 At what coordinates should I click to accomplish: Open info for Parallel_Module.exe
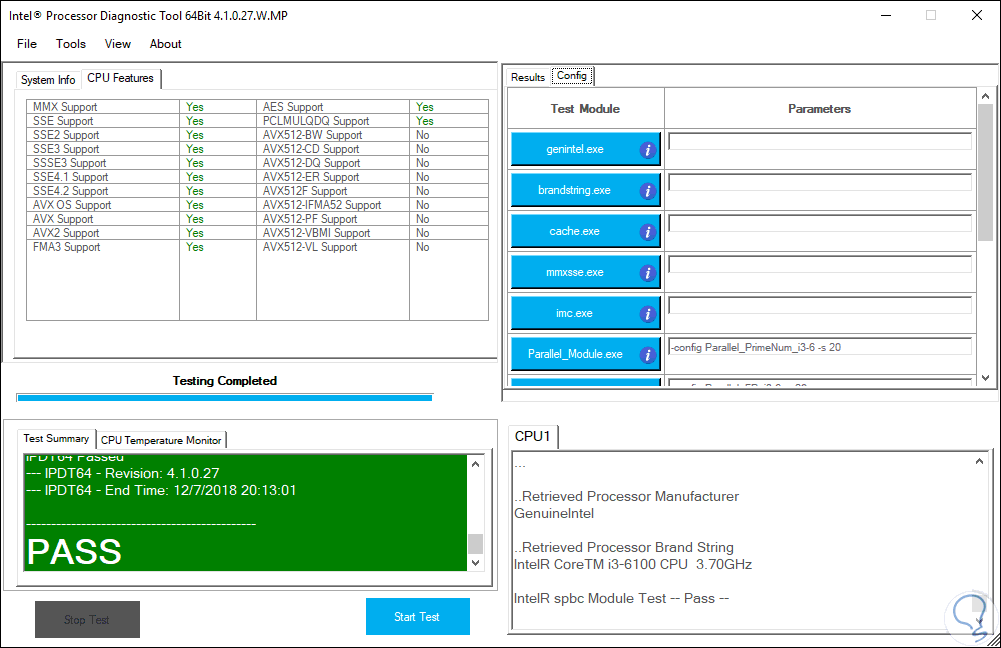click(647, 355)
